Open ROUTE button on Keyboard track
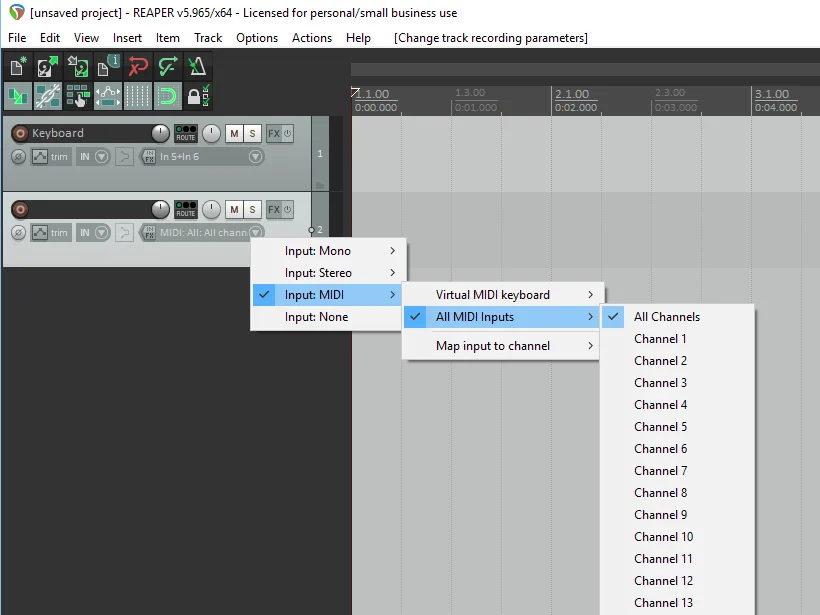This screenshot has height=615, width=820. [x=186, y=133]
